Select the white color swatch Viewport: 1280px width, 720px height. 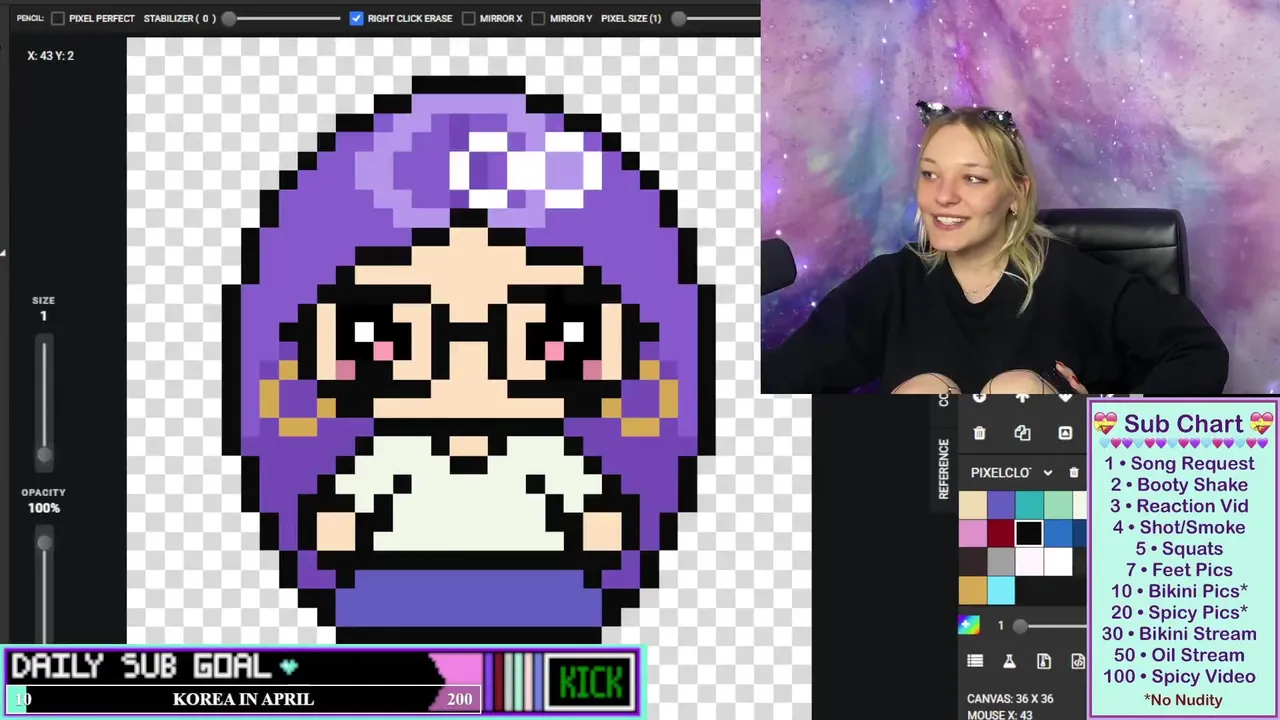(1058, 562)
